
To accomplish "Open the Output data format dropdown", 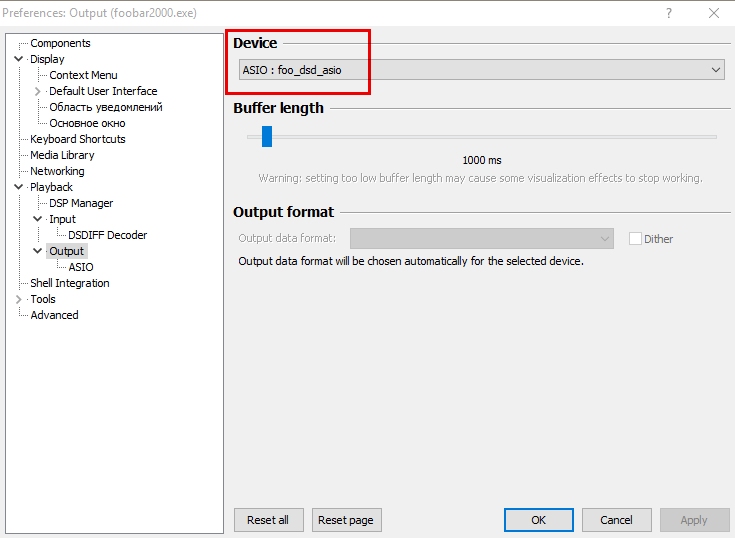I will tap(481, 239).
